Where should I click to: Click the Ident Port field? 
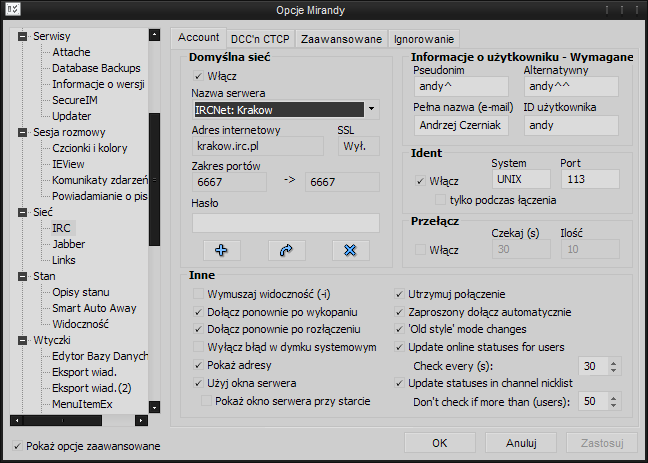point(590,179)
